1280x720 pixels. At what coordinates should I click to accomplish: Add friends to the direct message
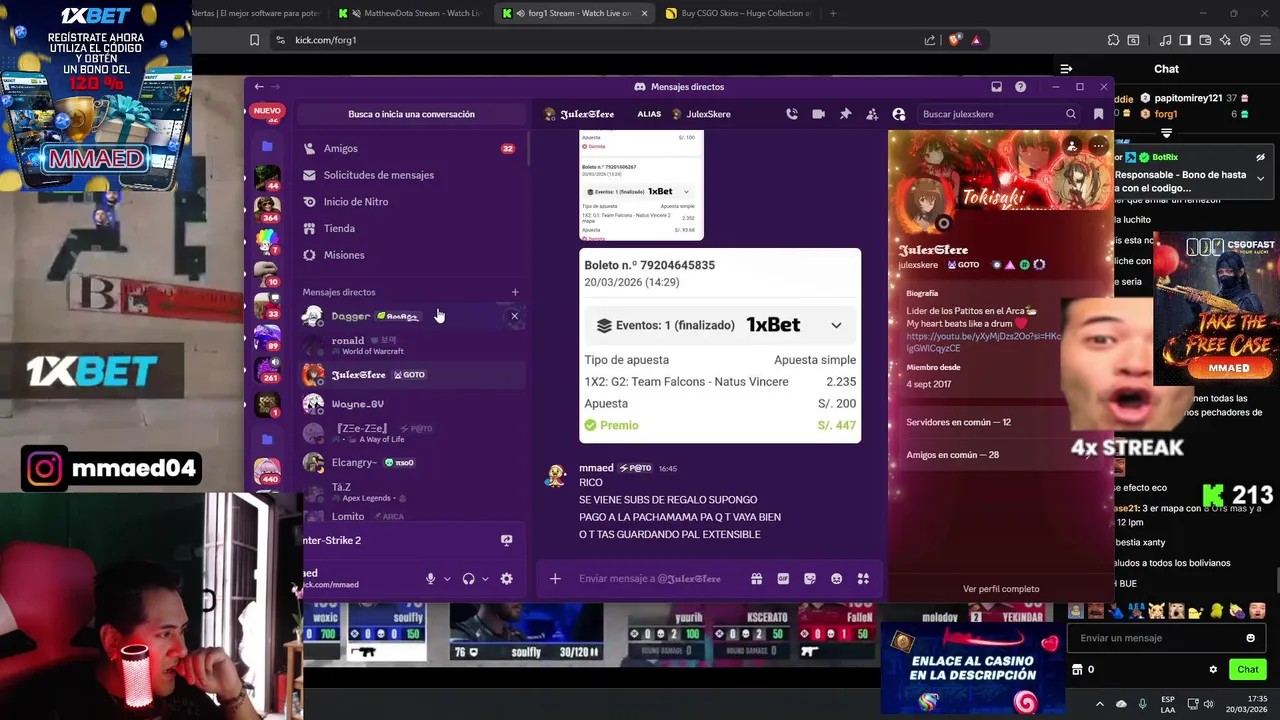pos(872,114)
